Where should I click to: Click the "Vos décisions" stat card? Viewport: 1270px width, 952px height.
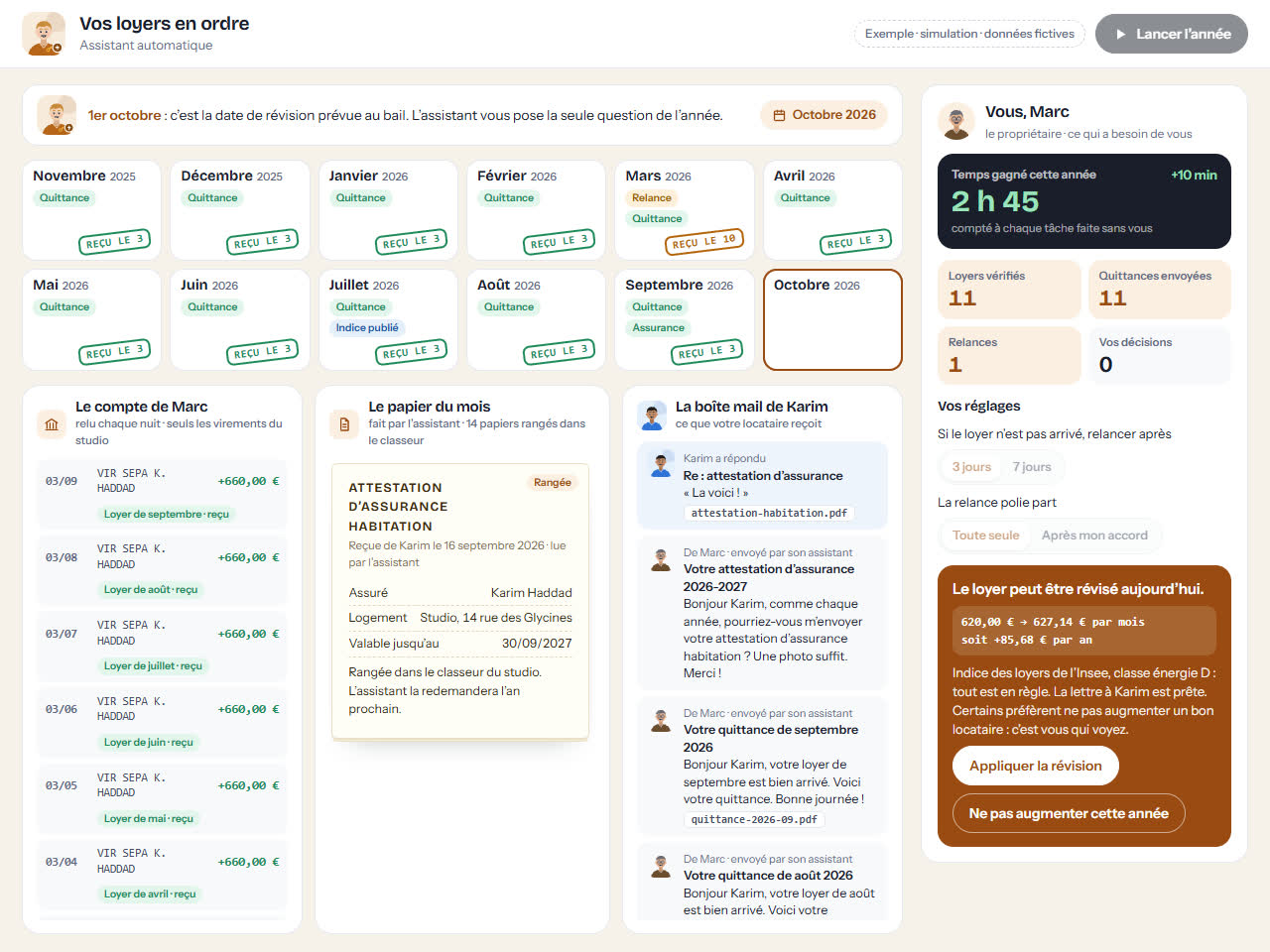click(x=1160, y=355)
